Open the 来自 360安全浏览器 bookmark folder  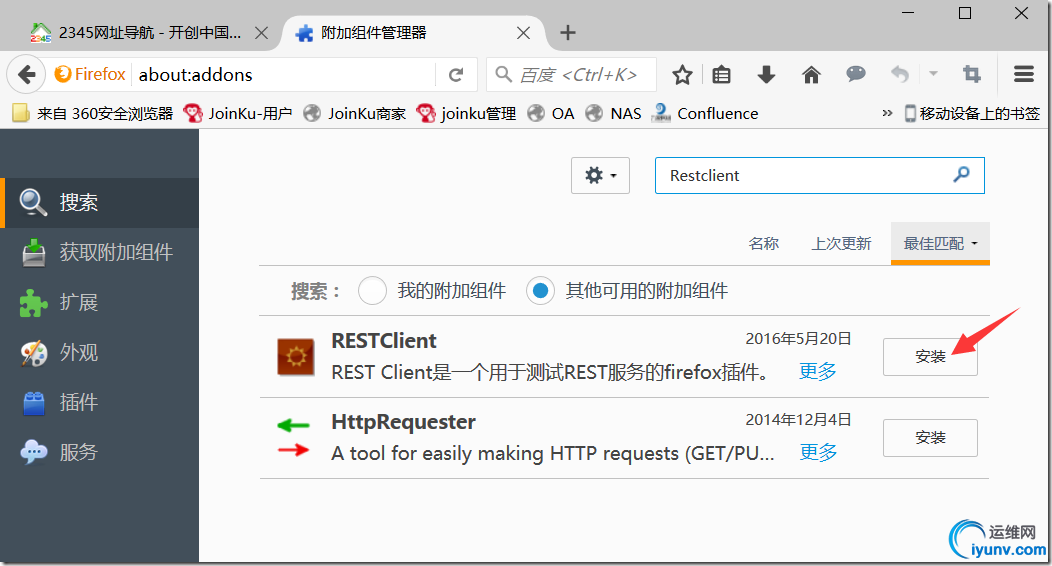click(x=93, y=113)
